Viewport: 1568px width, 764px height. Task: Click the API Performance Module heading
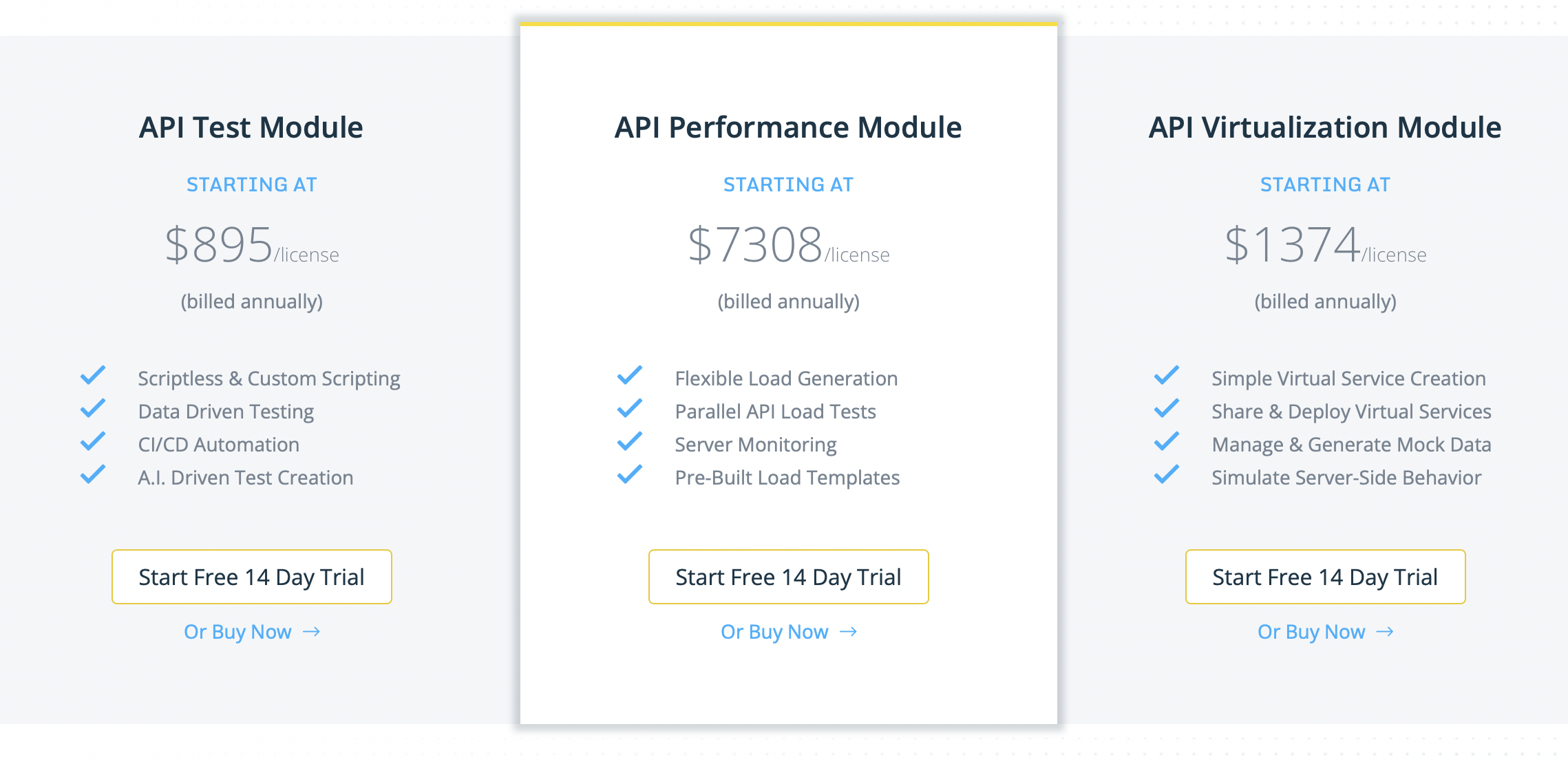(787, 127)
